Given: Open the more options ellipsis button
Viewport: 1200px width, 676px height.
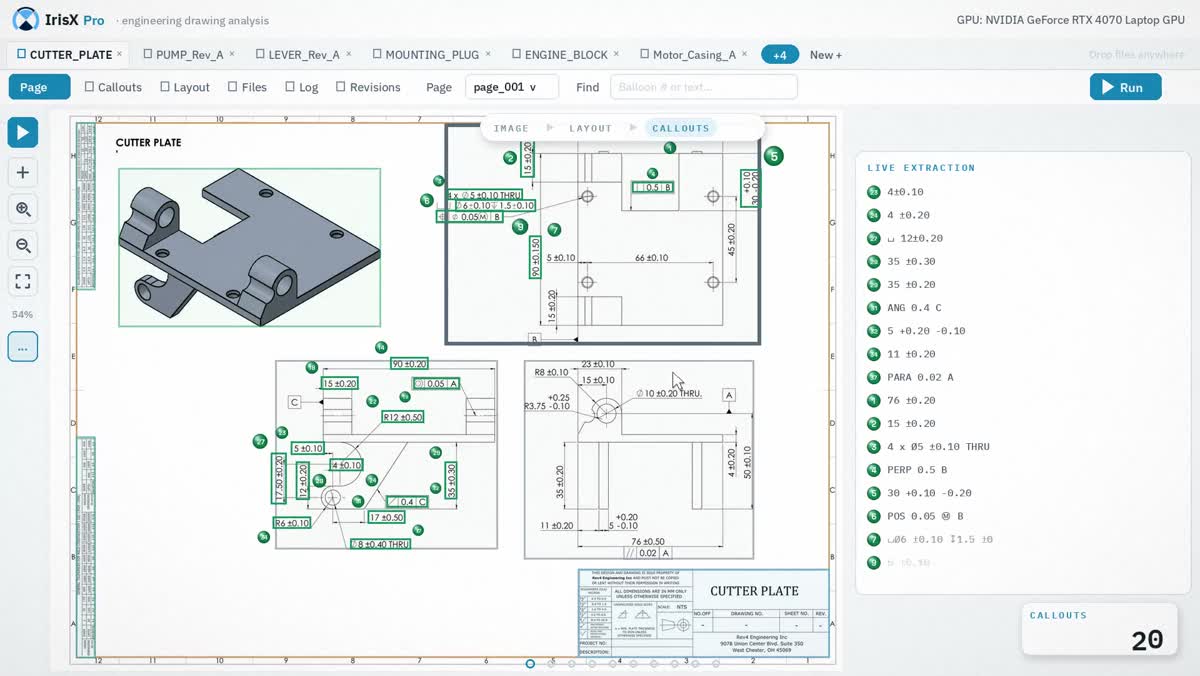Looking at the screenshot, I should (x=23, y=347).
